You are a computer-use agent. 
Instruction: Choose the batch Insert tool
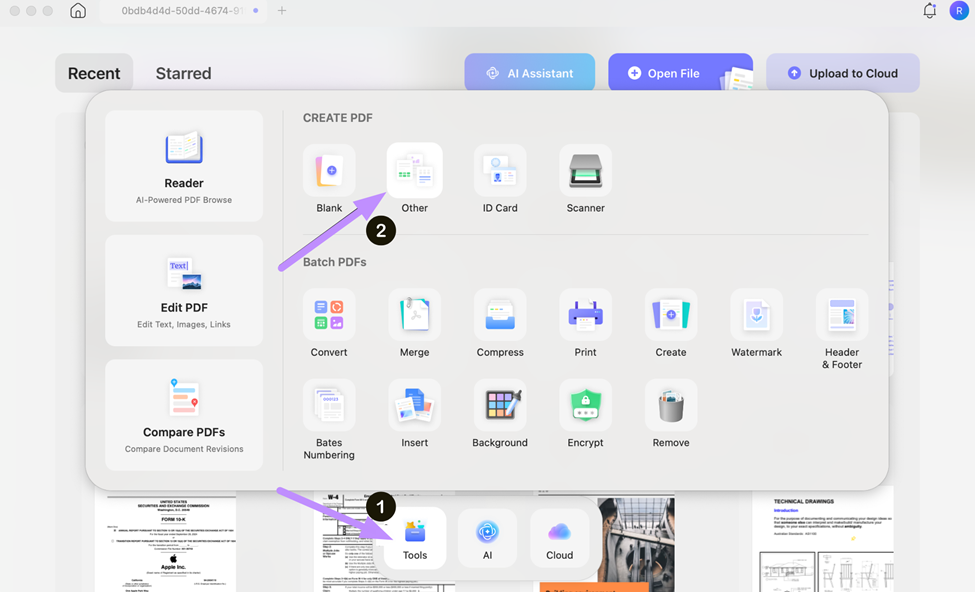pyautogui.click(x=415, y=405)
